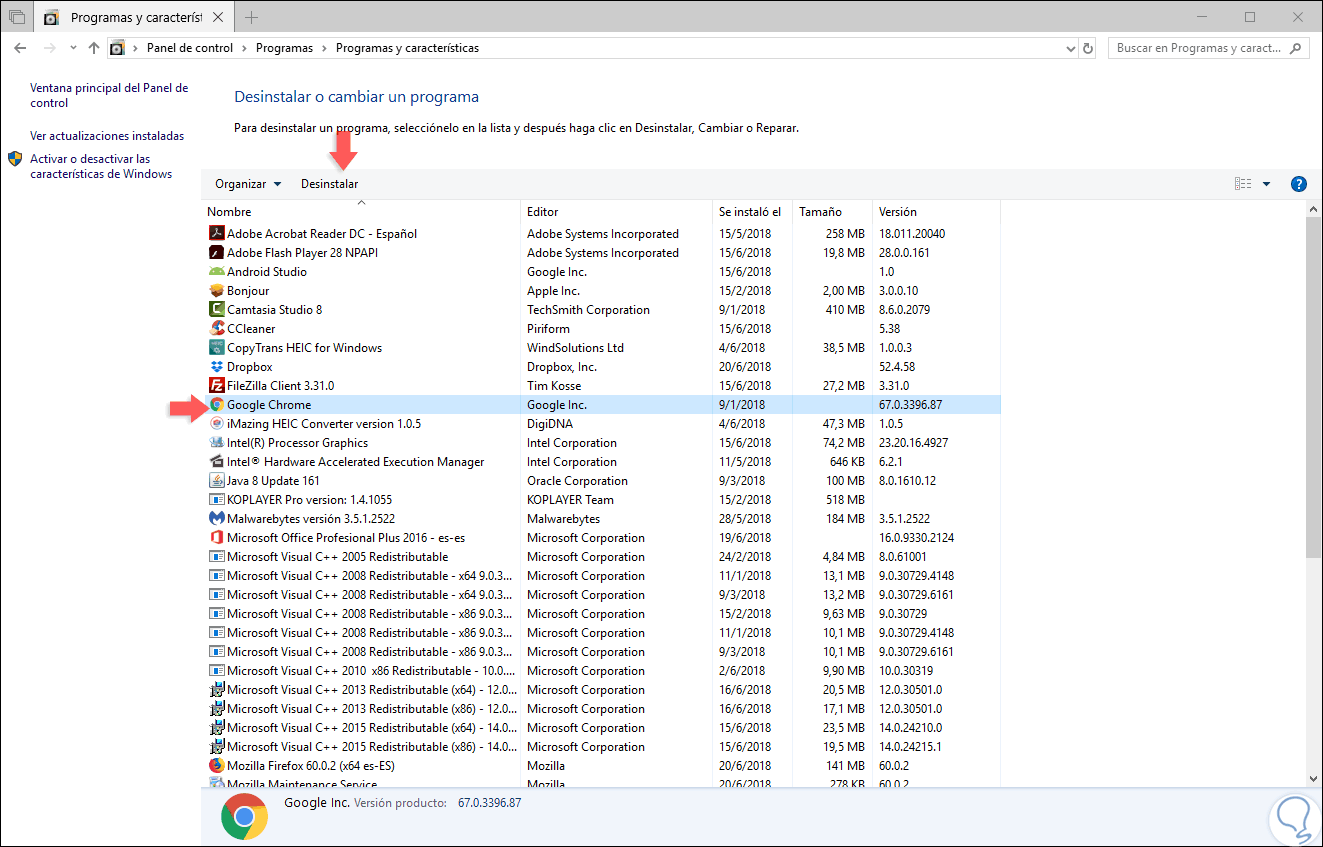Select the iMazing HEIC Converter icon
Image resolution: width=1323 pixels, height=847 pixels.
click(217, 424)
